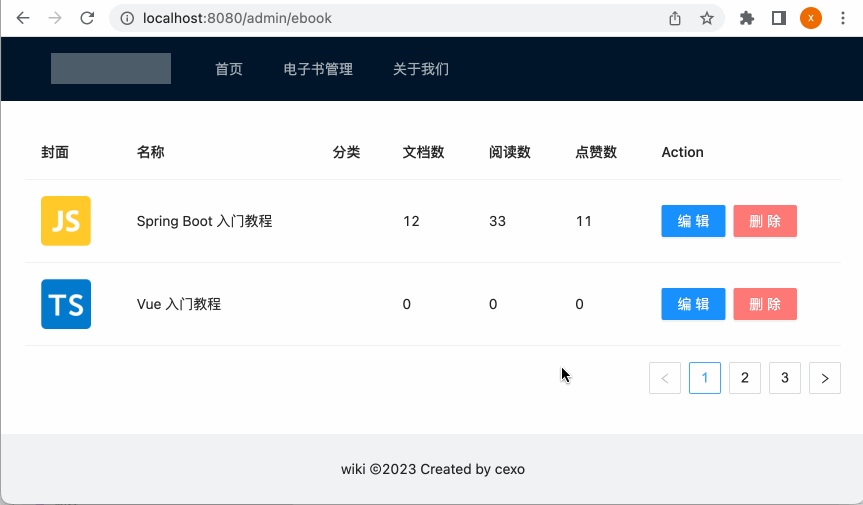Click the 阅读数 column header
This screenshot has width=863, height=505.
510,152
